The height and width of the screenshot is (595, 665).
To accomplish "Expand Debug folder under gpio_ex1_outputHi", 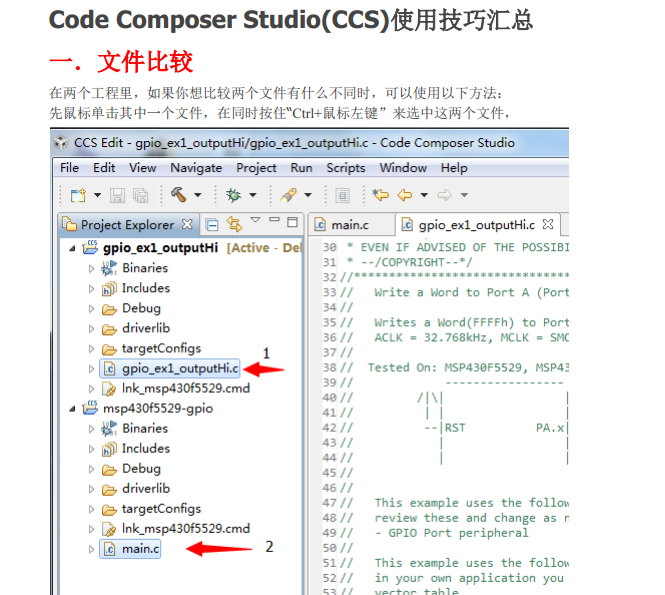I will click(x=91, y=309).
